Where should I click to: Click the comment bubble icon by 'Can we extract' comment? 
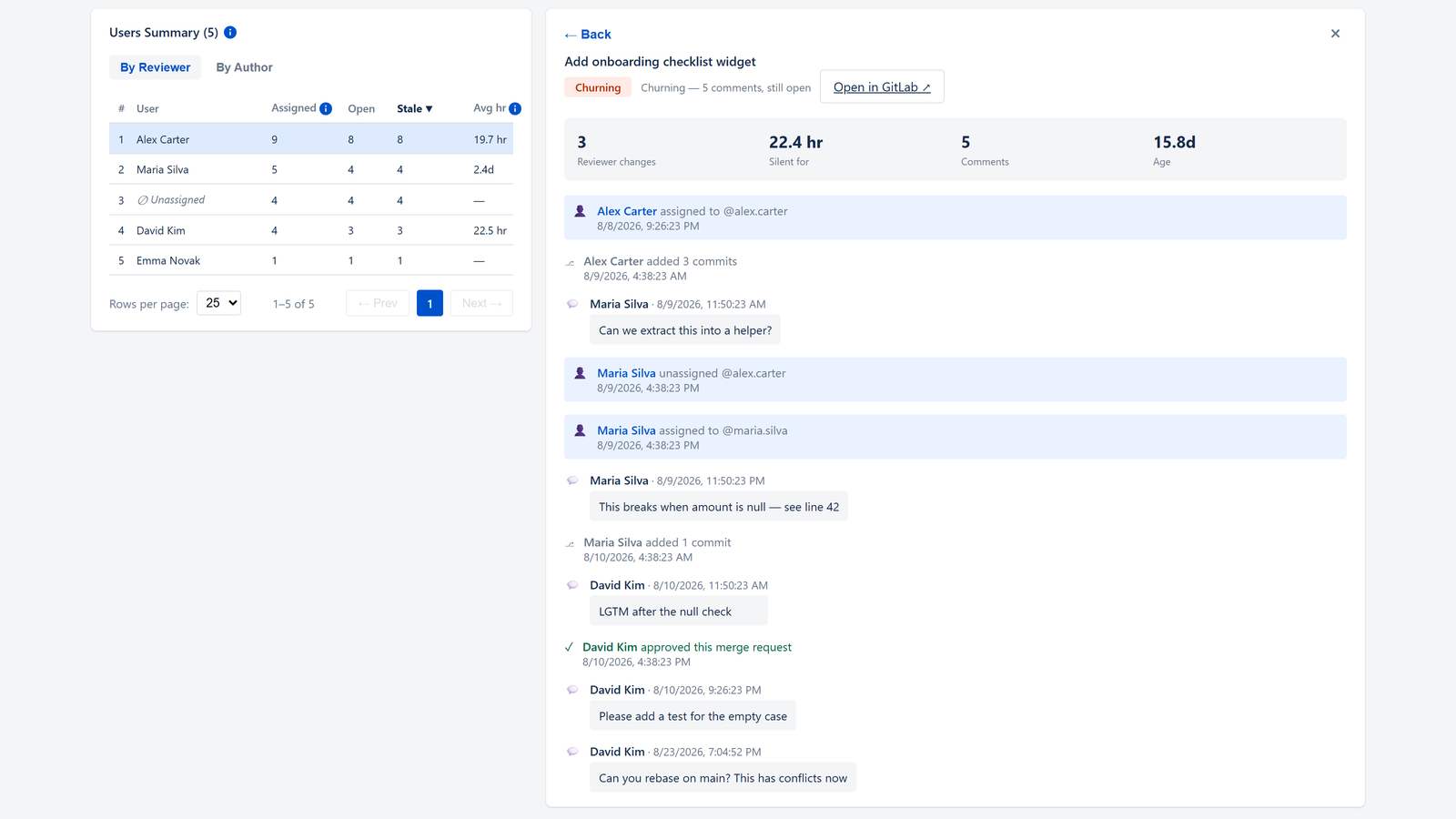click(572, 304)
